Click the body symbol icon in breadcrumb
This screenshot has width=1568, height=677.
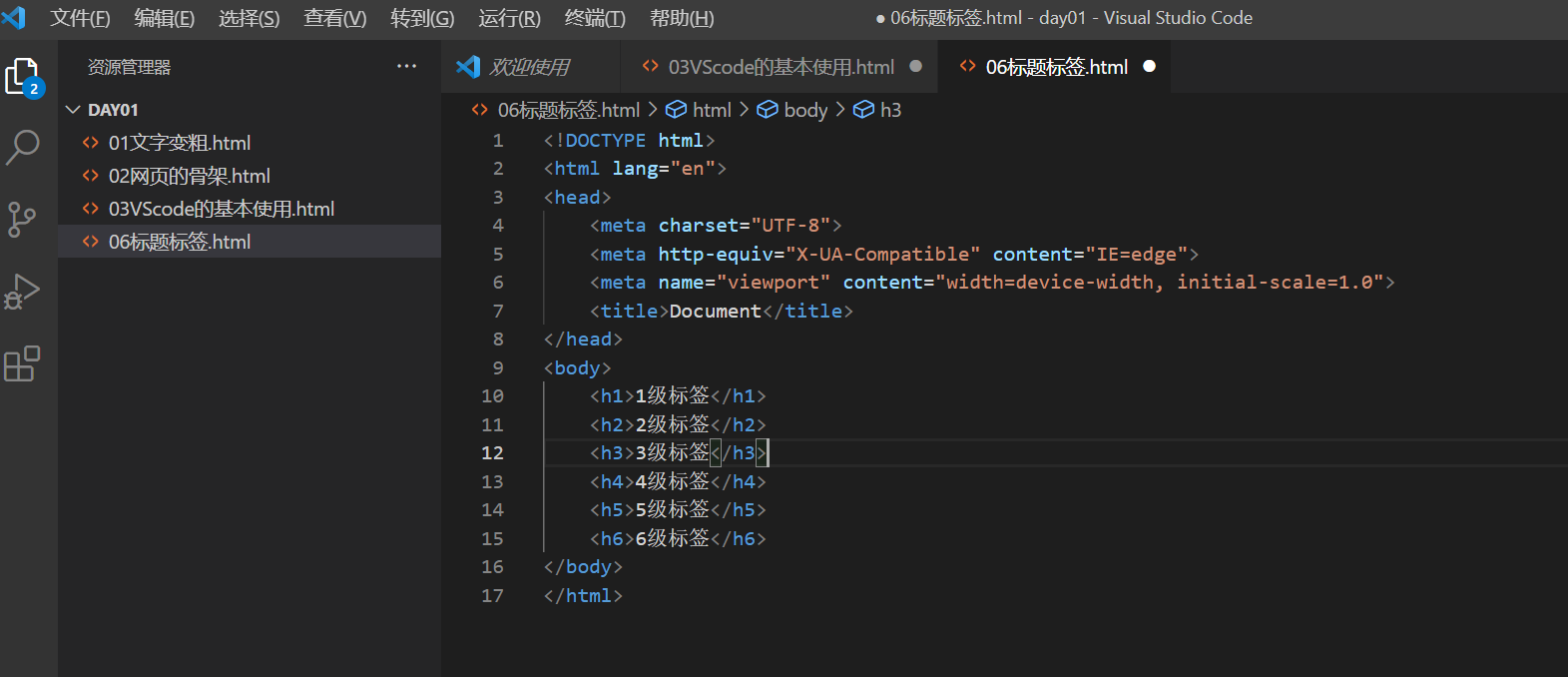point(768,109)
